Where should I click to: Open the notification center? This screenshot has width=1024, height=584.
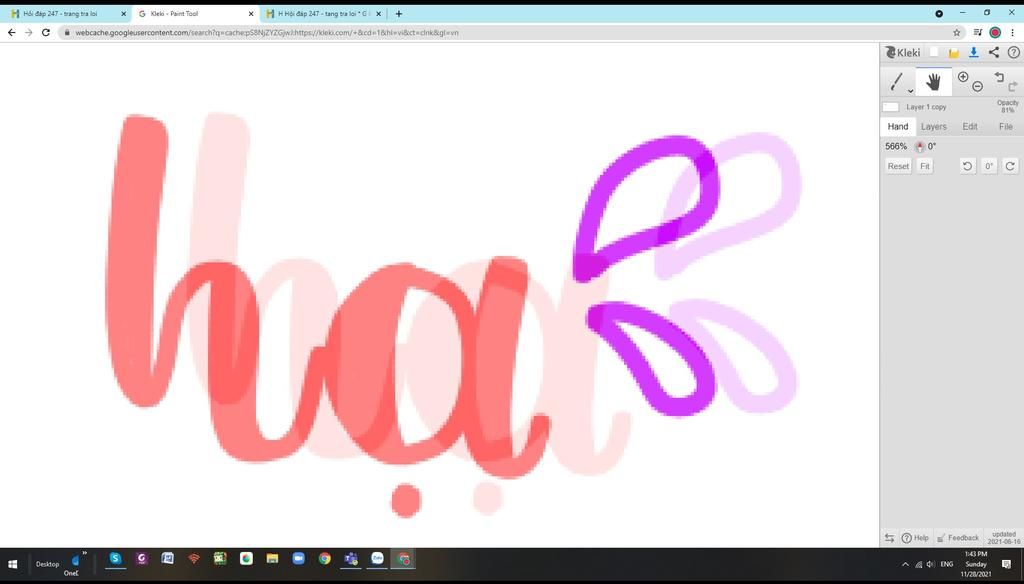[1006, 564]
